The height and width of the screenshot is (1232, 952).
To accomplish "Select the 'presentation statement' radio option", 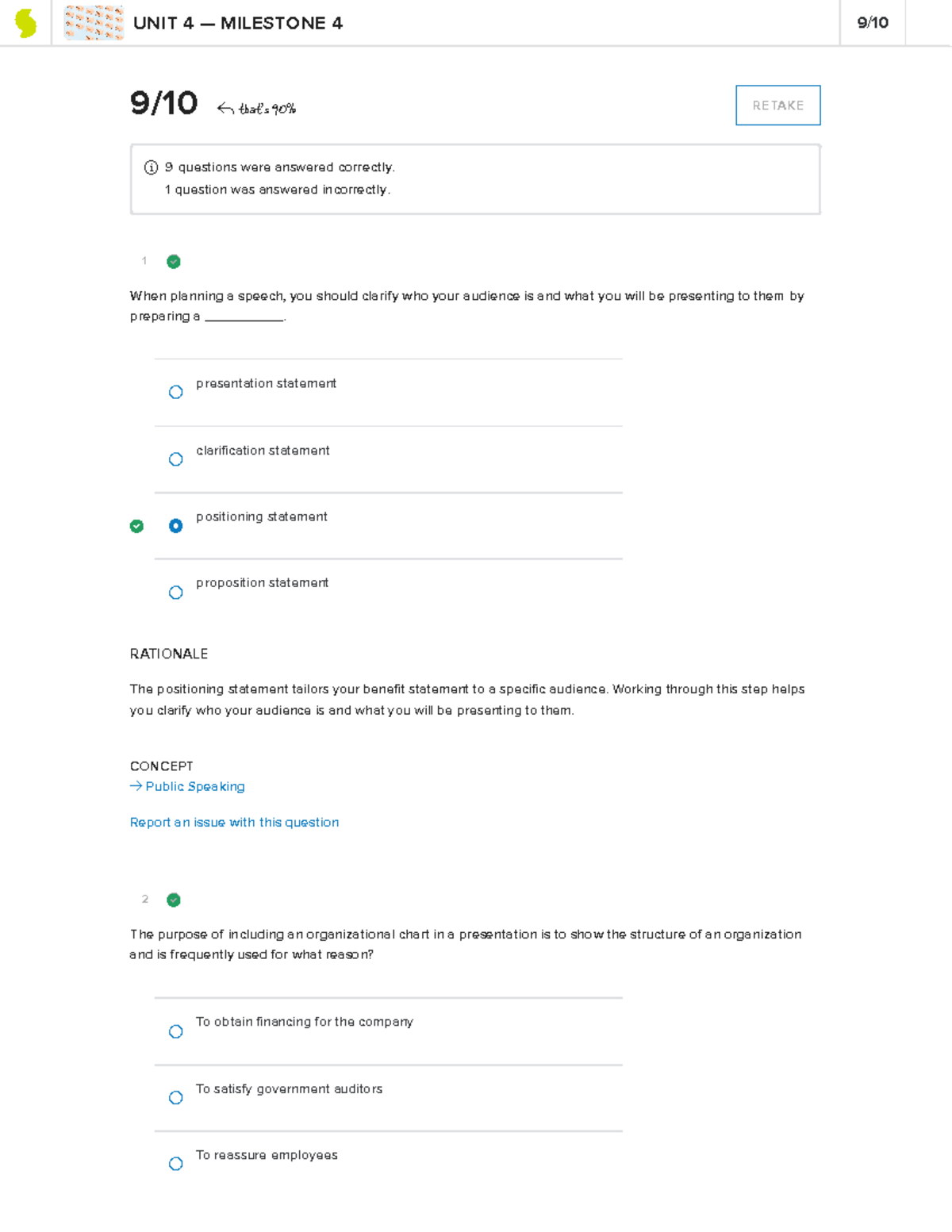I will (176, 392).
